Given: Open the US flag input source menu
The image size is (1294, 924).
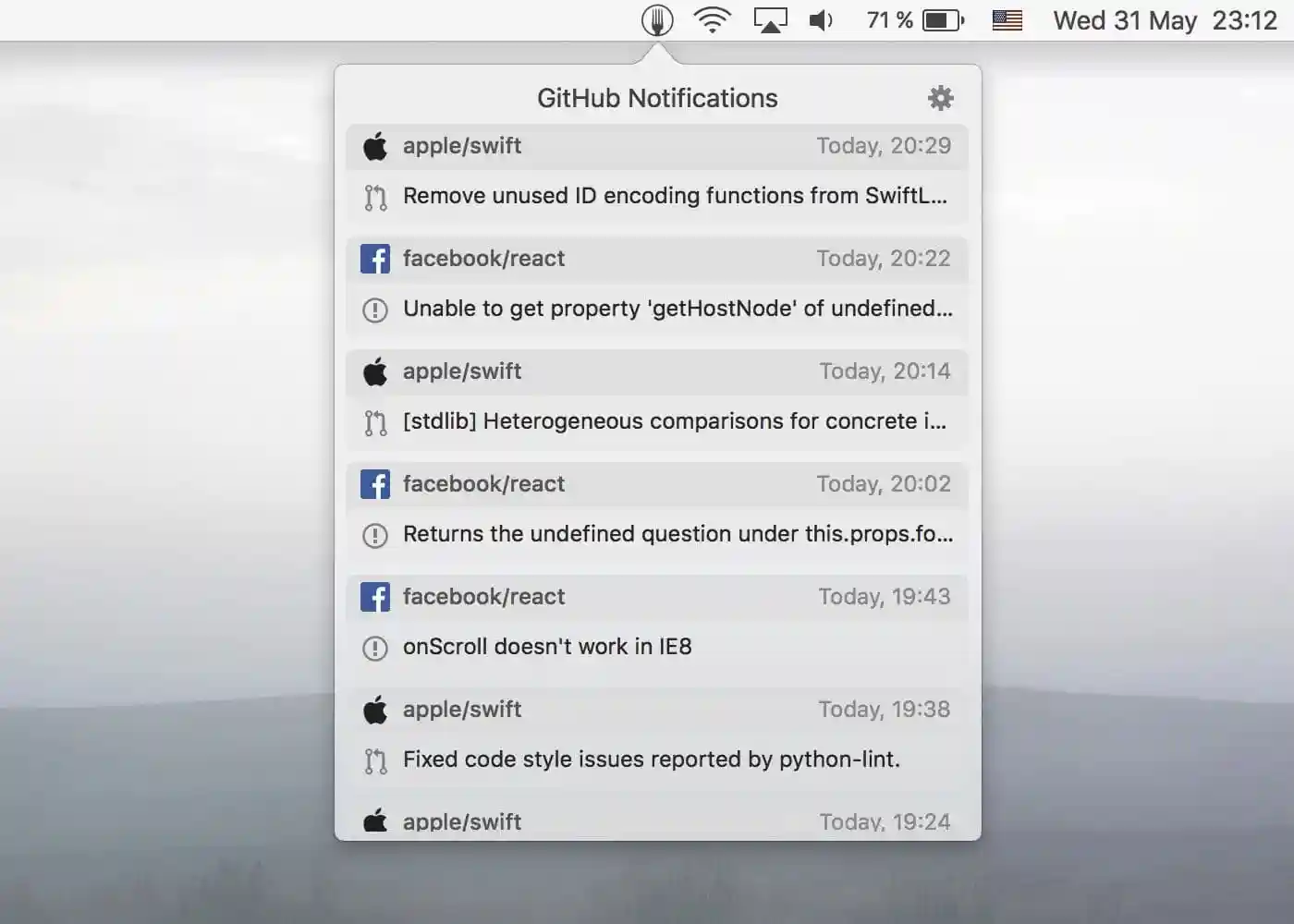Looking at the screenshot, I should pos(1007,19).
